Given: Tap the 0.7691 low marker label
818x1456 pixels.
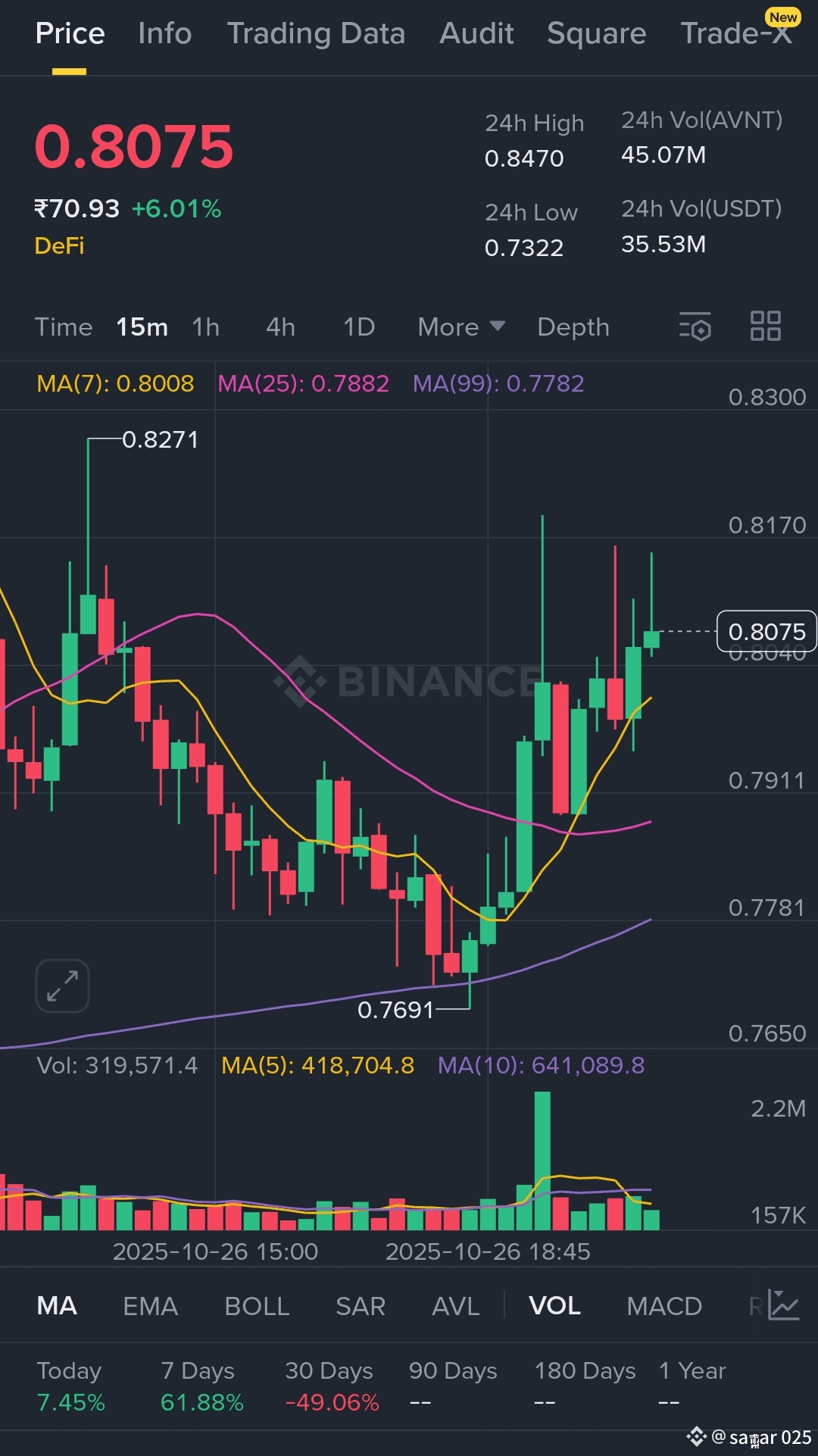Looking at the screenshot, I should 395,1009.
